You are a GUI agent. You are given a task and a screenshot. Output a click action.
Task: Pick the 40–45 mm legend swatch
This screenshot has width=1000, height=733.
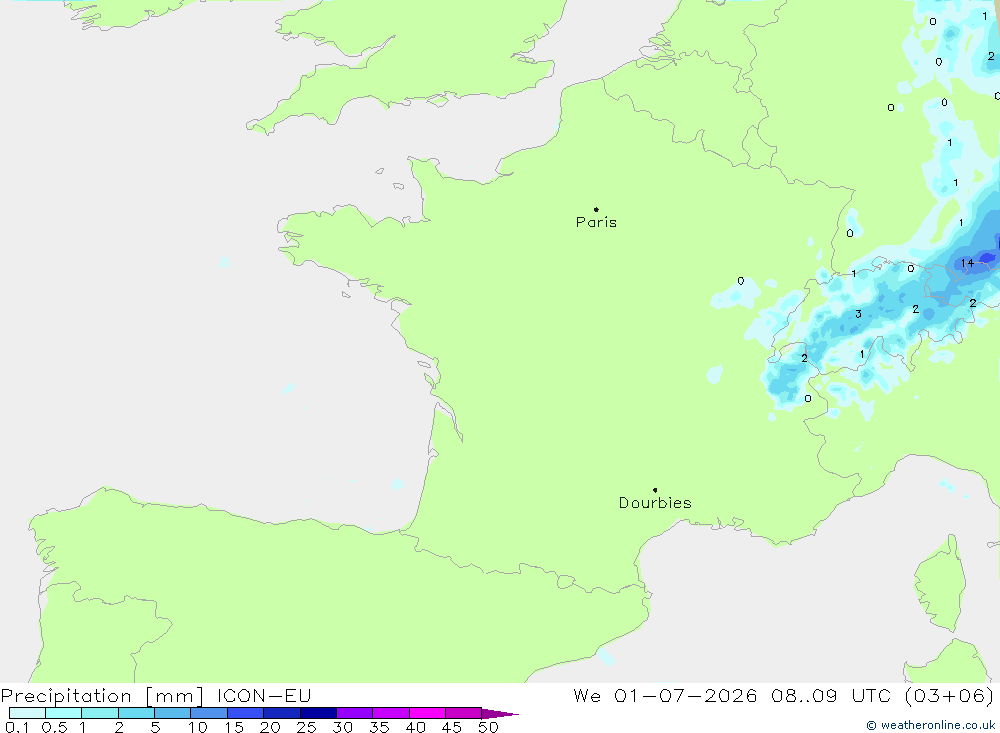427,713
